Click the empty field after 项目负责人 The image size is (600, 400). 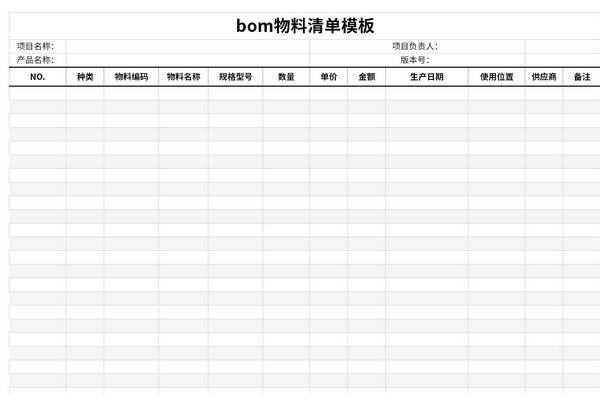point(482,46)
